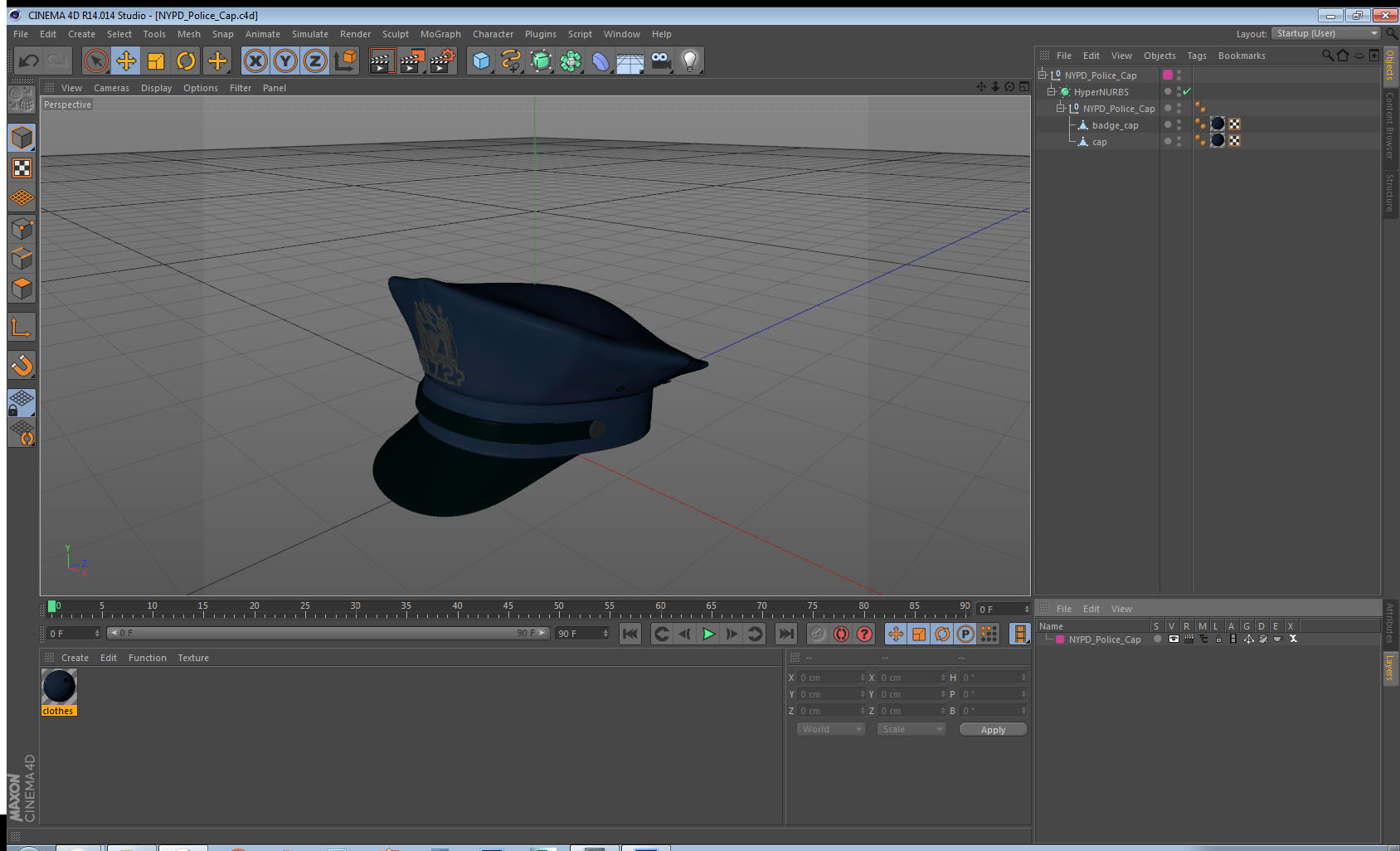Click clothes material tag on badge_cap

click(1218, 124)
